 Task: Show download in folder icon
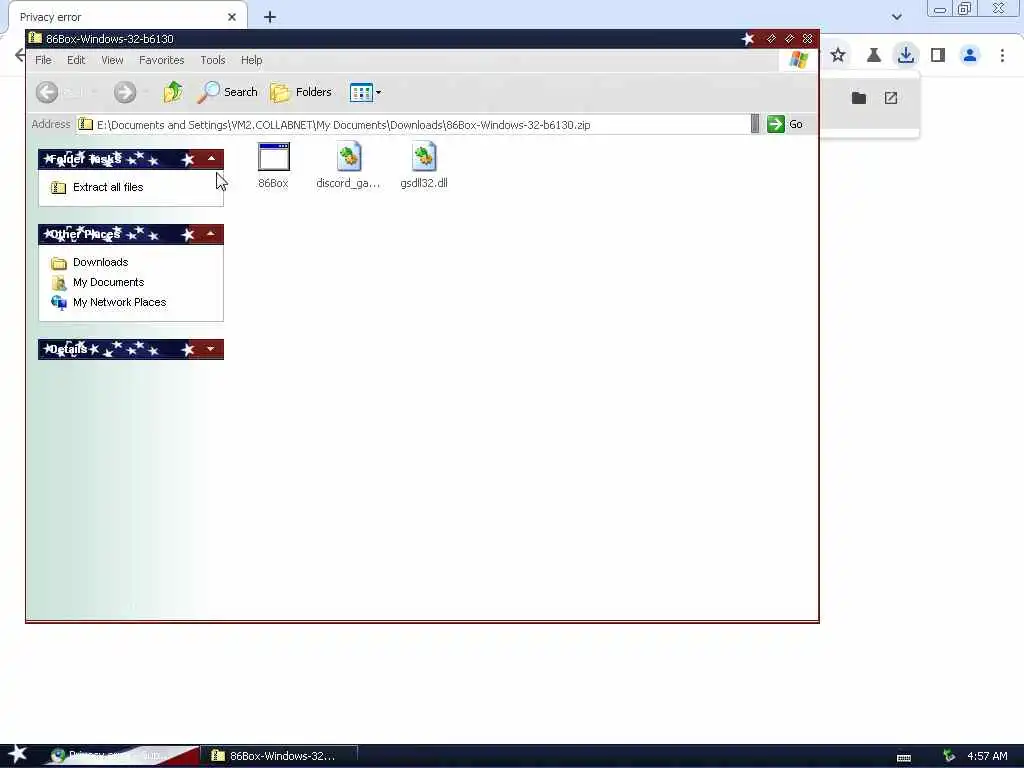tap(859, 98)
